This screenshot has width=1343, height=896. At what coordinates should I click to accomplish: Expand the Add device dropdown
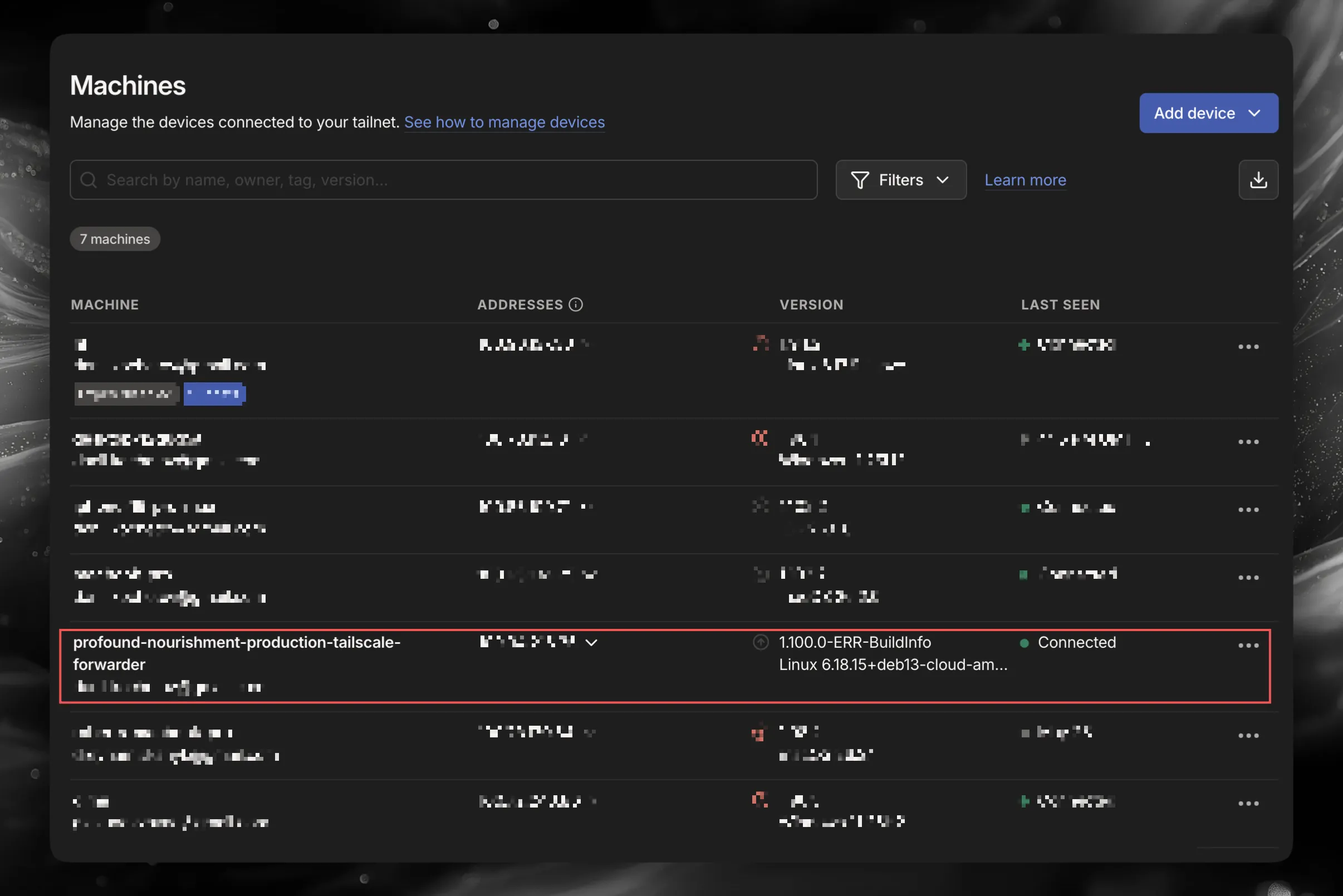click(x=1208, y=113)
